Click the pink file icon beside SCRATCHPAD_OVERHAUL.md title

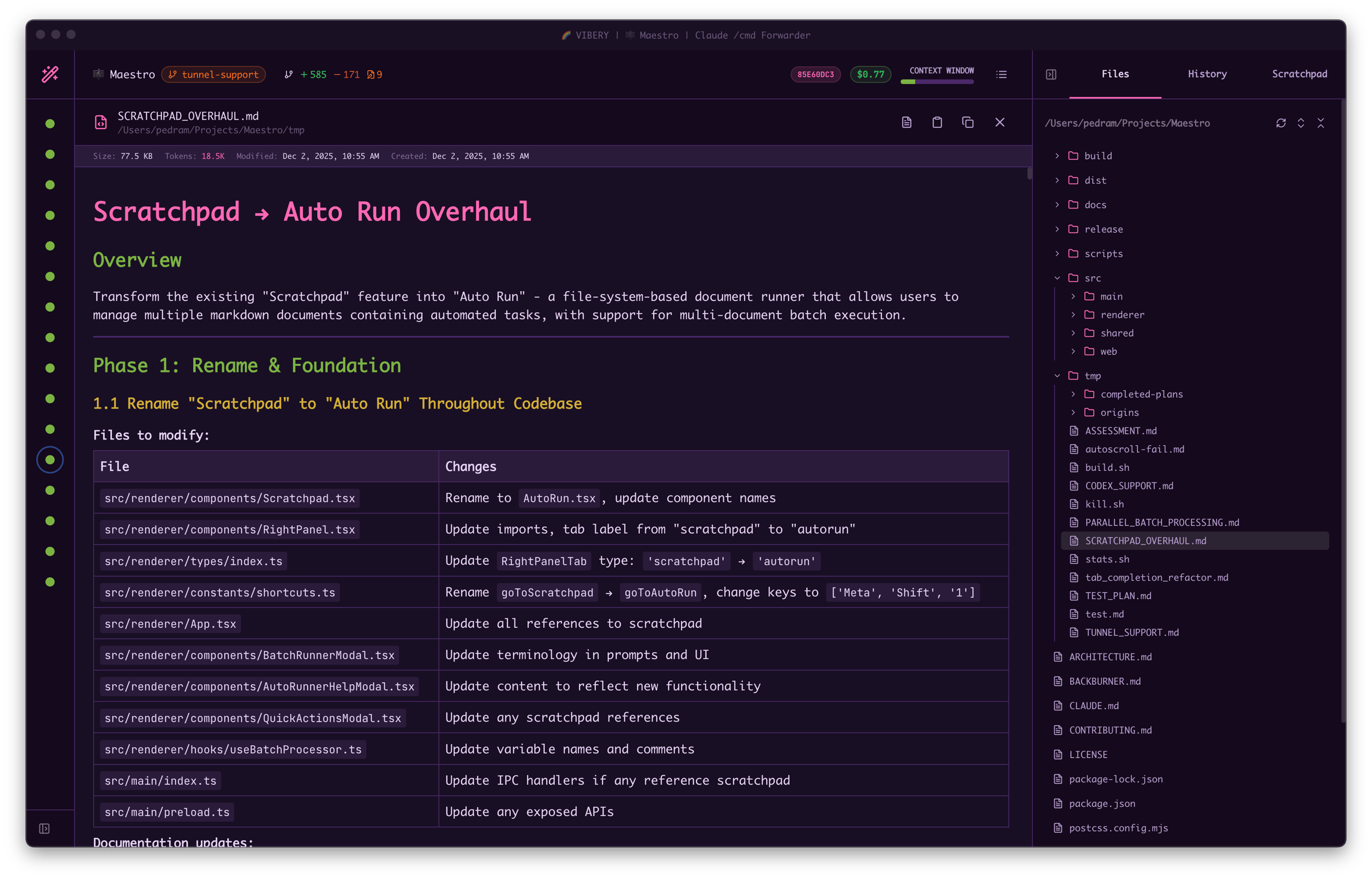point(100,122)
